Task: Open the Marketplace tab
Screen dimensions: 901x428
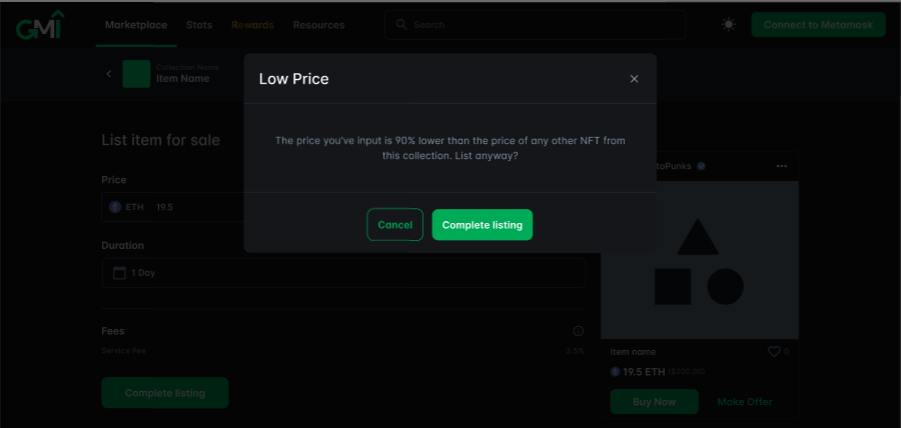Action: pos(136,25)
